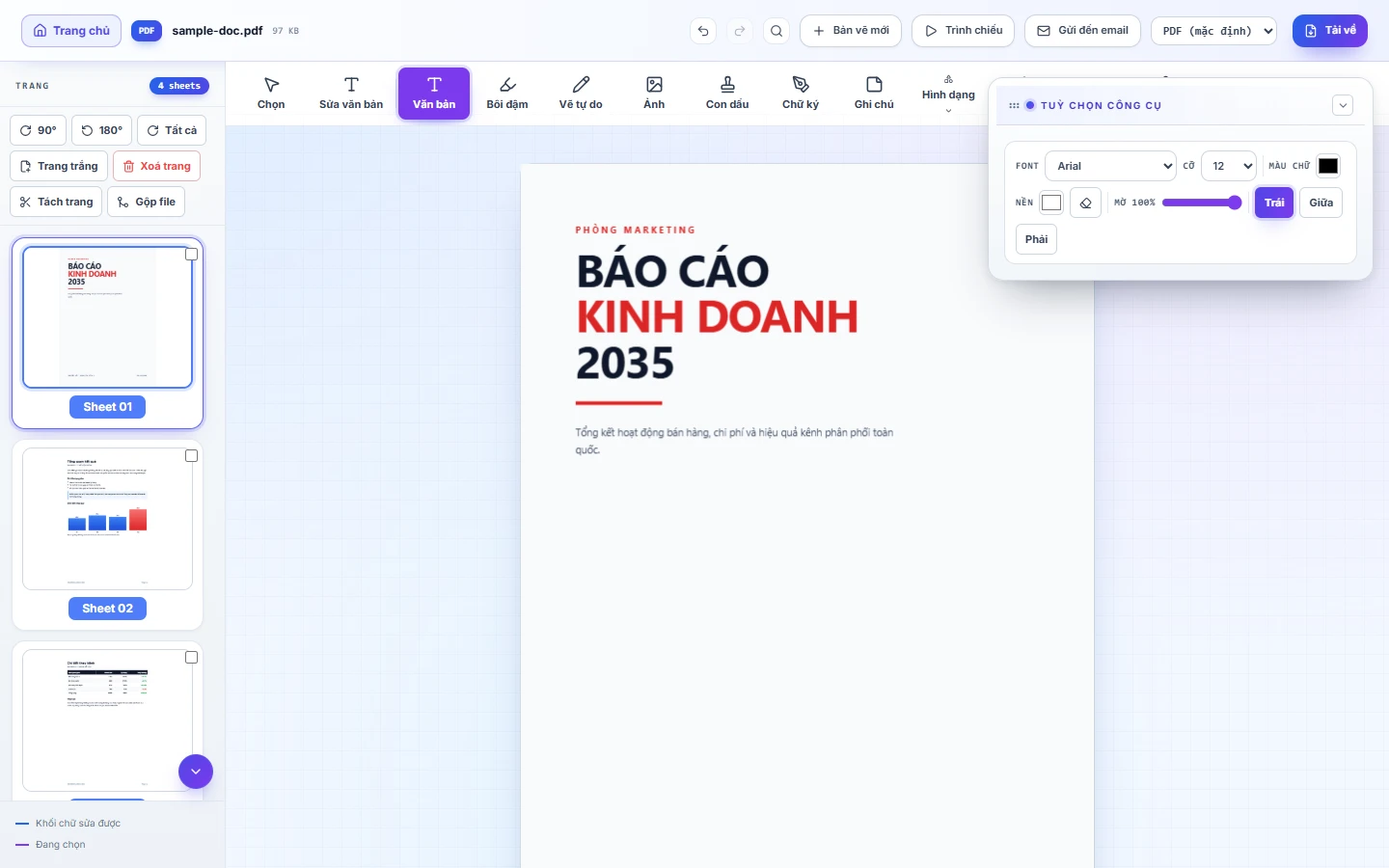Click the Bản vẽ mới button
The height and width of the screenshot is (868, 1389).
(x=851, y=31)
